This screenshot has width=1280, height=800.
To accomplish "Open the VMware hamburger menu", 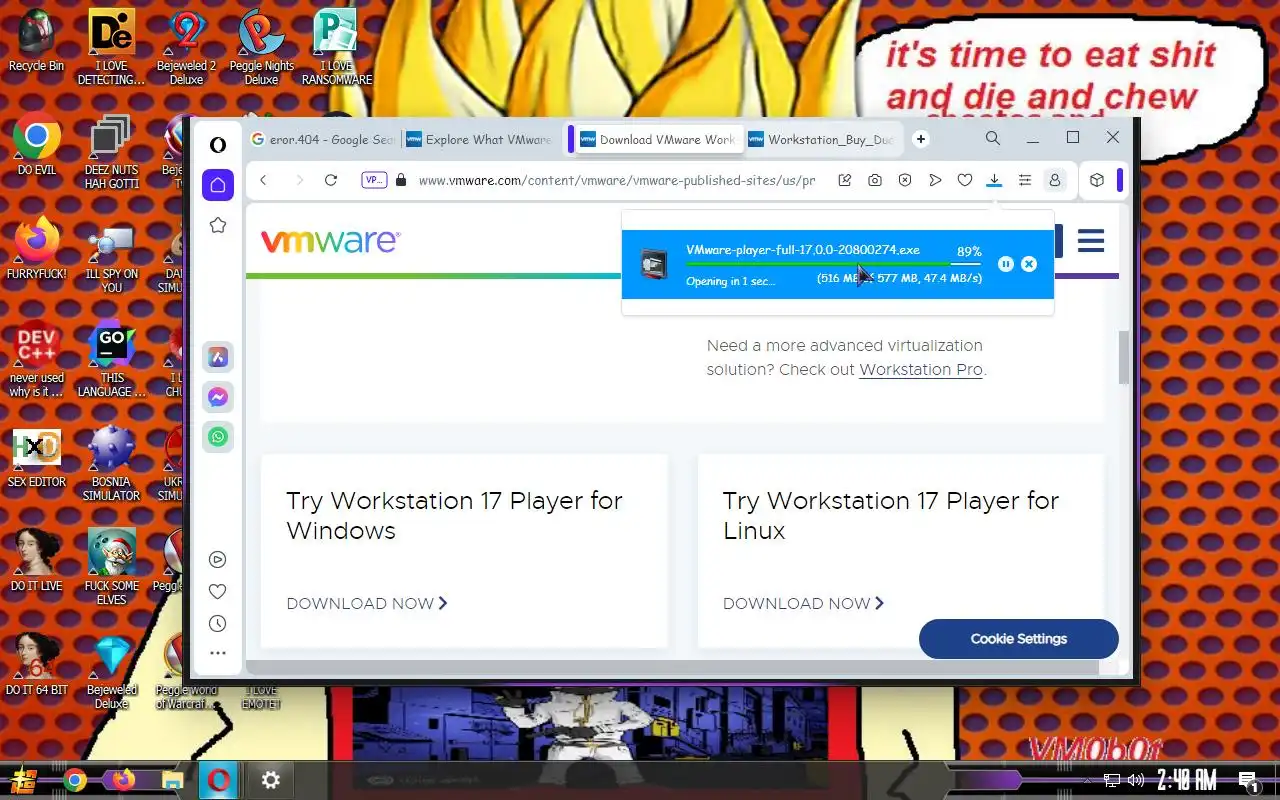I will (1091, 241).
